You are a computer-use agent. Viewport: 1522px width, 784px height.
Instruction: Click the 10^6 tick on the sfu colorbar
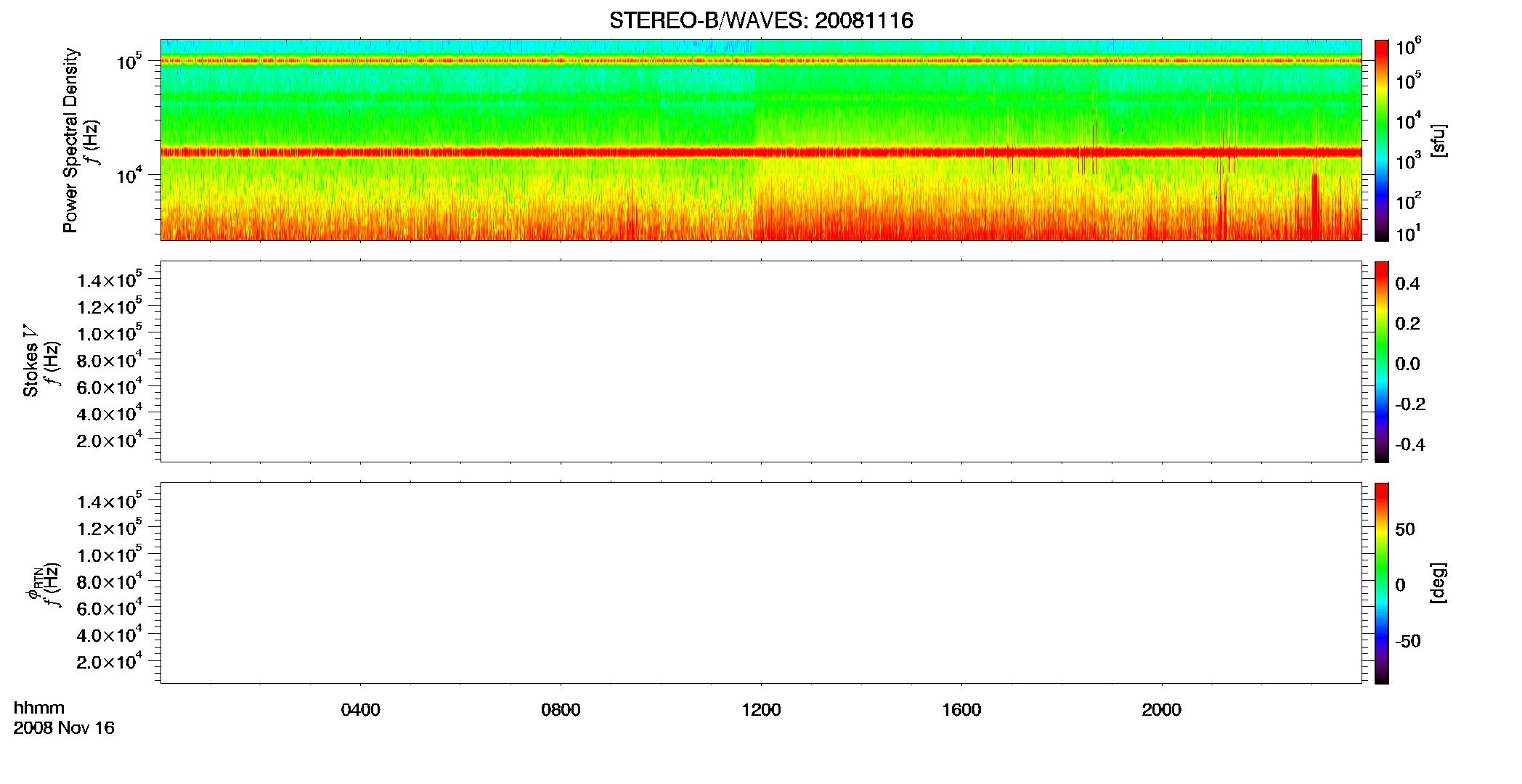point(1408,47)
